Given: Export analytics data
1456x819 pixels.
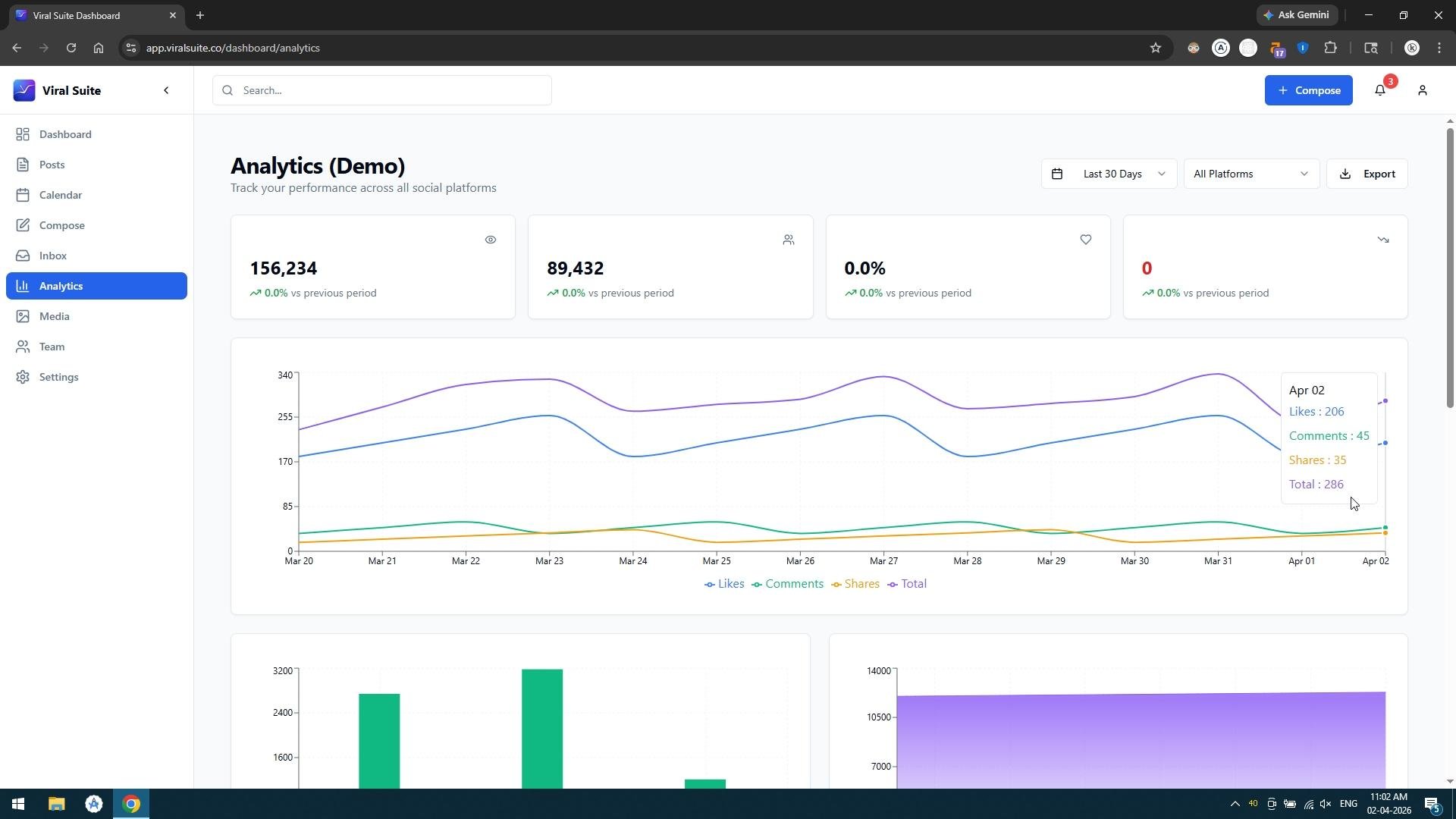Looking at the screenshot, I should [1367, 174].
